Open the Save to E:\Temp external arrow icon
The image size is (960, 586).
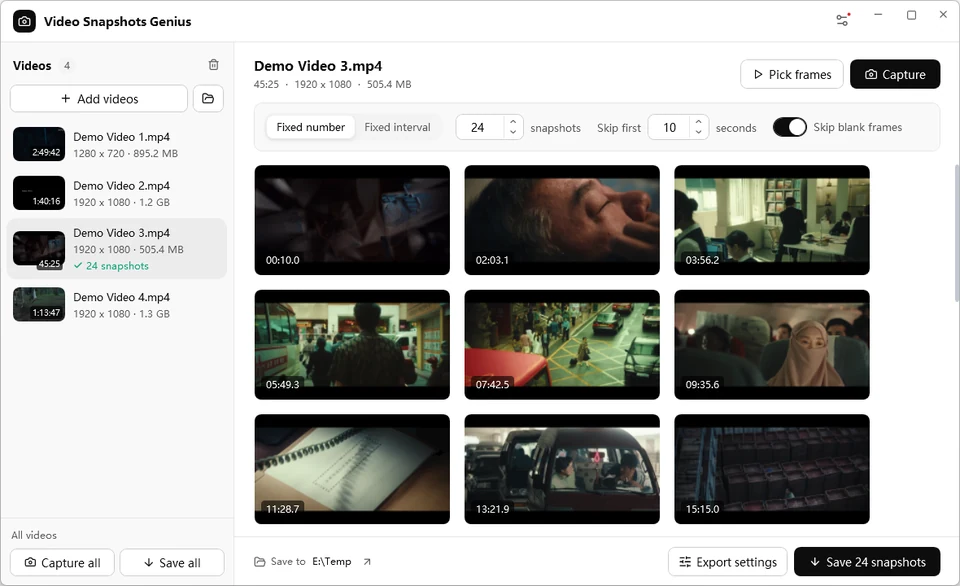(367, 562)
